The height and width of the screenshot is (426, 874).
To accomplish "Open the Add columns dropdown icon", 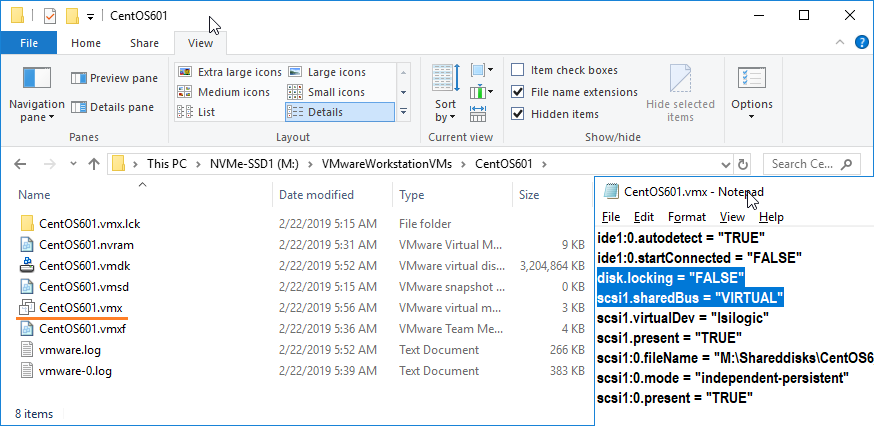I will [x=482, y=91].
